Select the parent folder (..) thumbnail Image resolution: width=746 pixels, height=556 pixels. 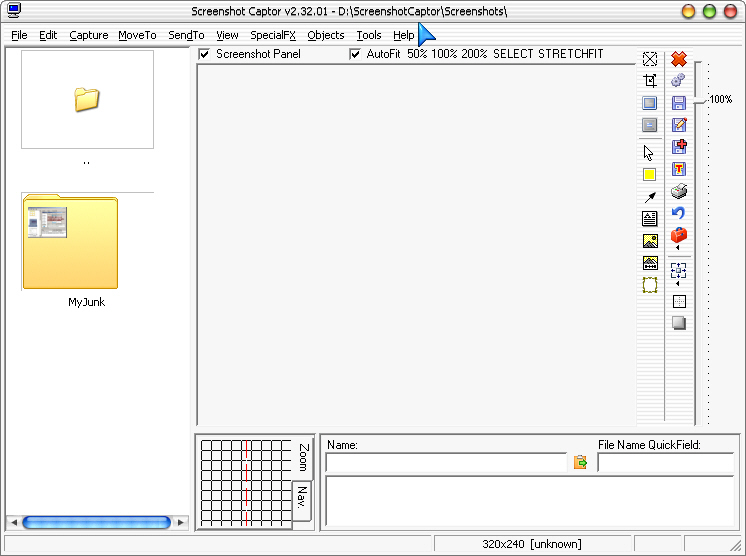[87, 99]
